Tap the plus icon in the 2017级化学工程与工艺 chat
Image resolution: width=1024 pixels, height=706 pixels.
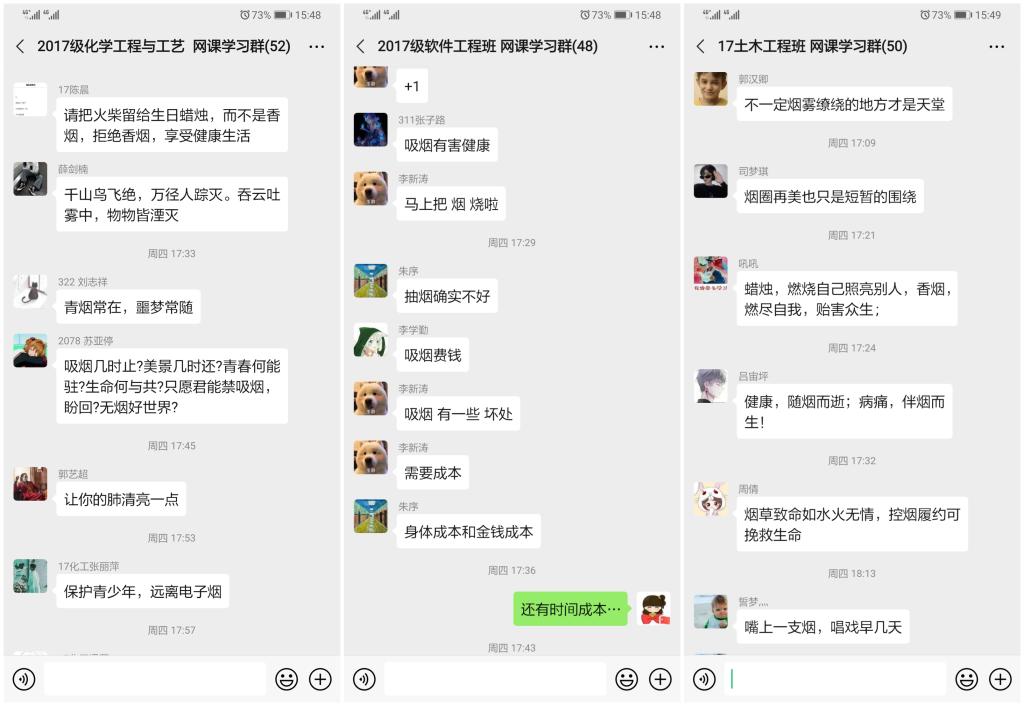[x=320, y=679]
